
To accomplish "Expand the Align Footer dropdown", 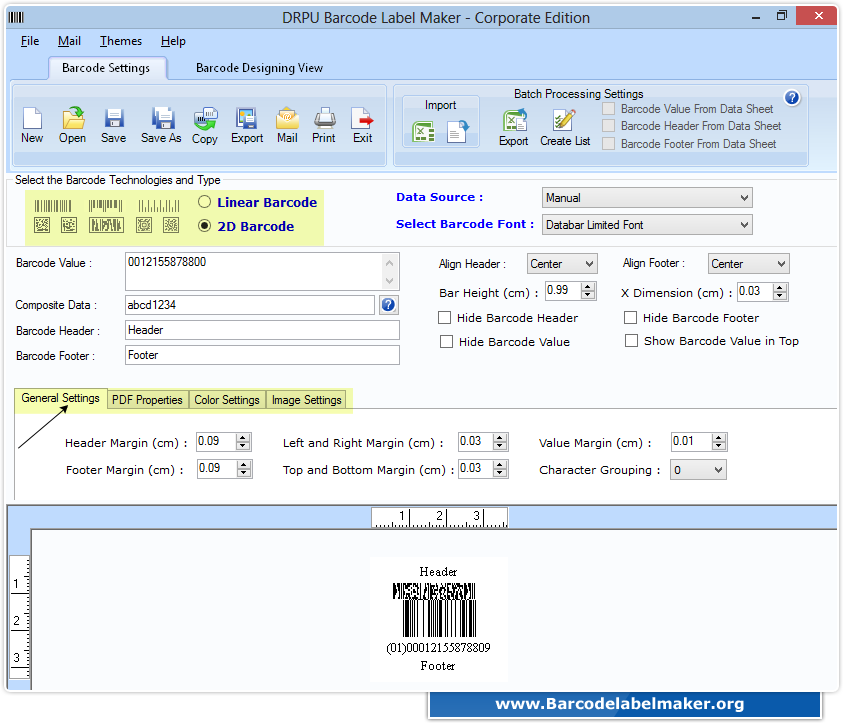I will 748,264.
